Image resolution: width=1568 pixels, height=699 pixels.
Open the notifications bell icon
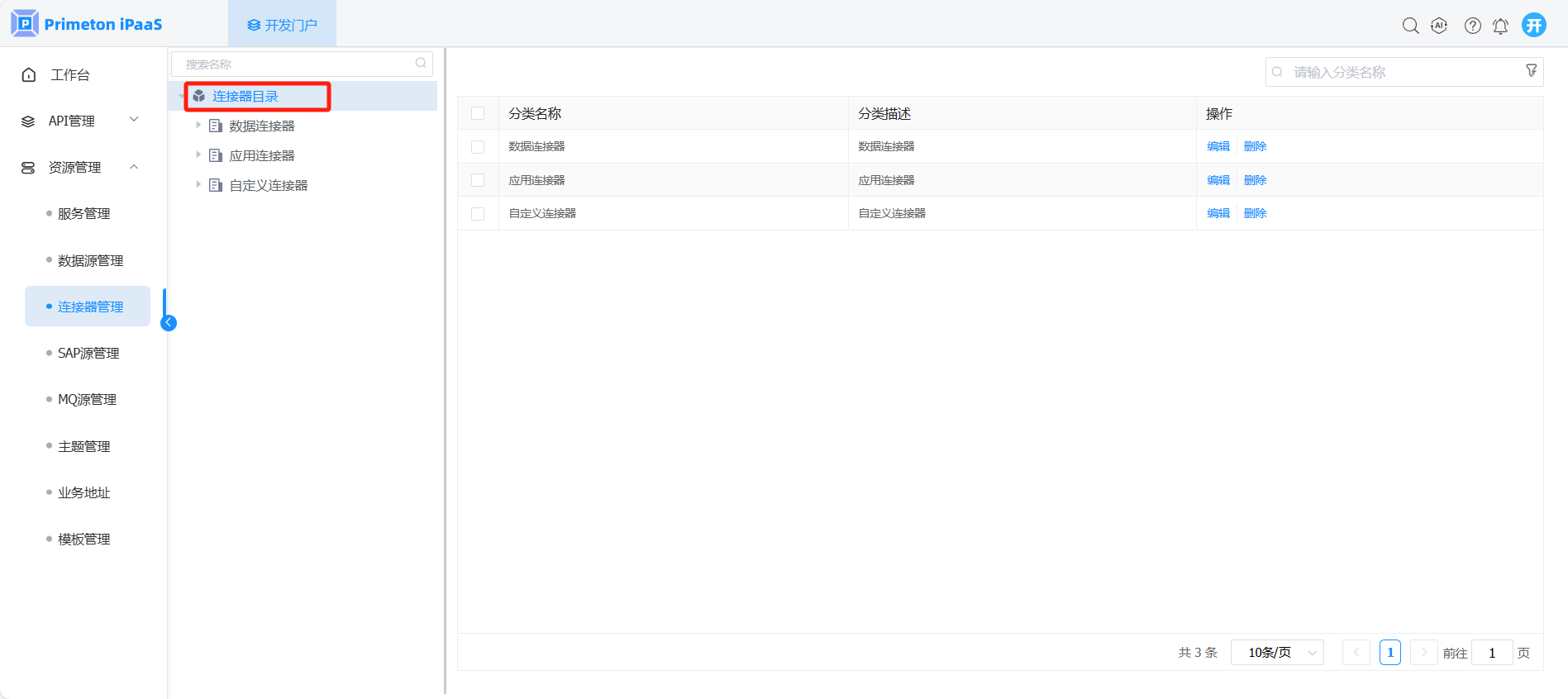point(1500,26)
